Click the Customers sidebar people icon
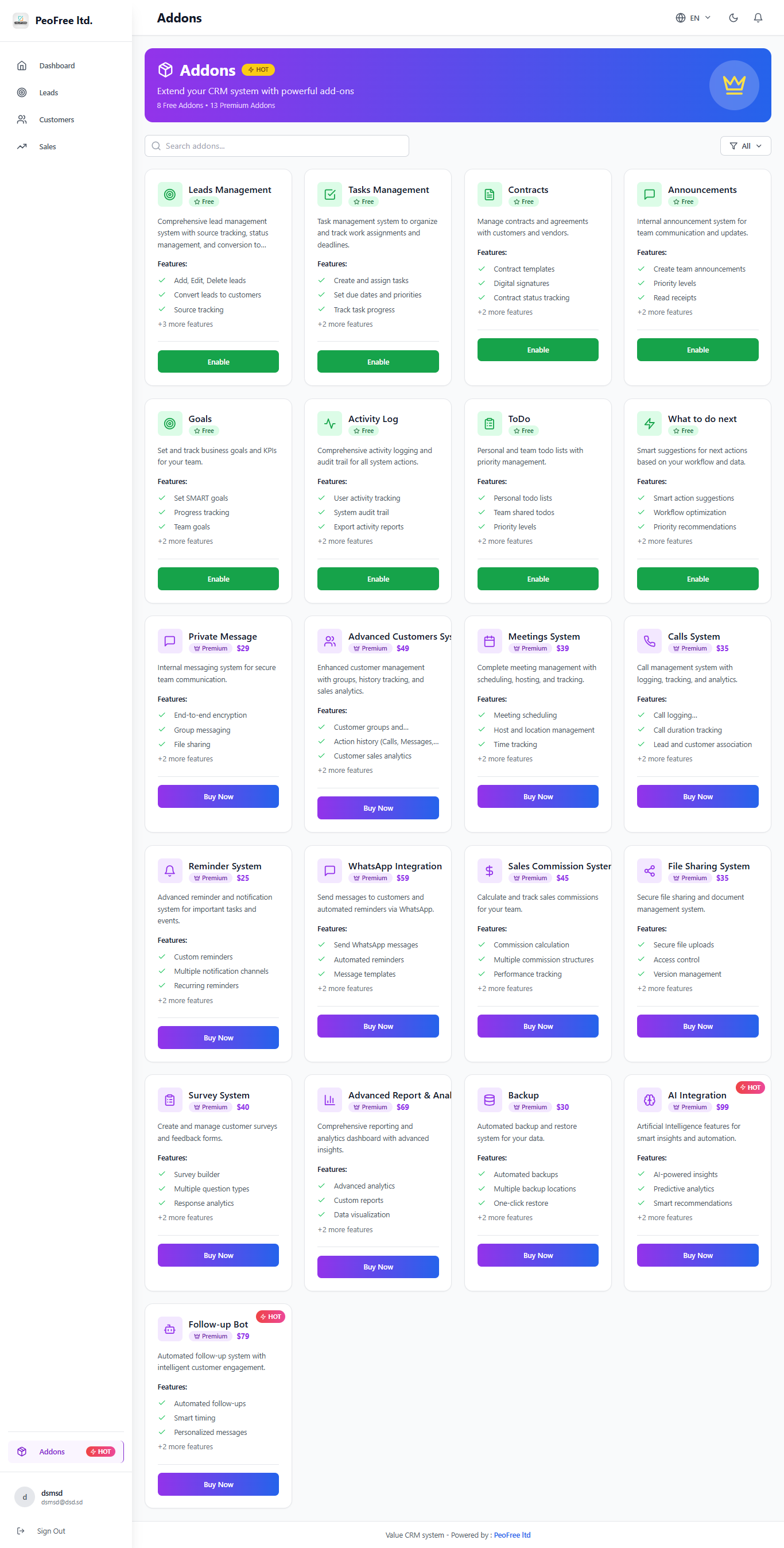The width and height of the screenshot is (784, 1548). [x=22, y=119]
